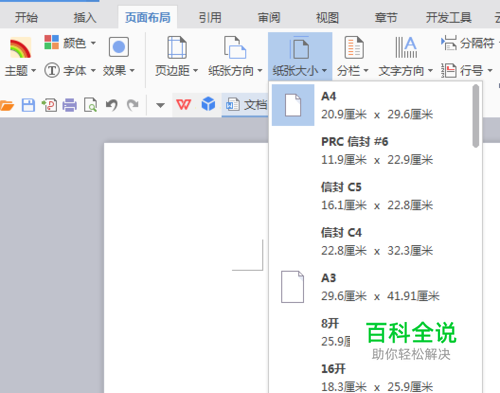This screenshot has width=500, height=393.
Task: Switch to the 审阅 tab
Action: (269, 17)
